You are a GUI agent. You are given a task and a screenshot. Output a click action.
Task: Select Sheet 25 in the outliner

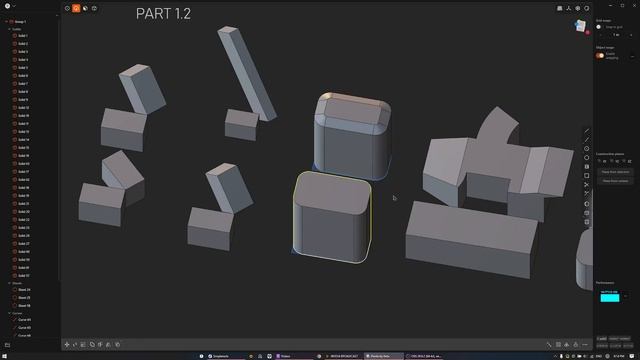pos(24,298)
